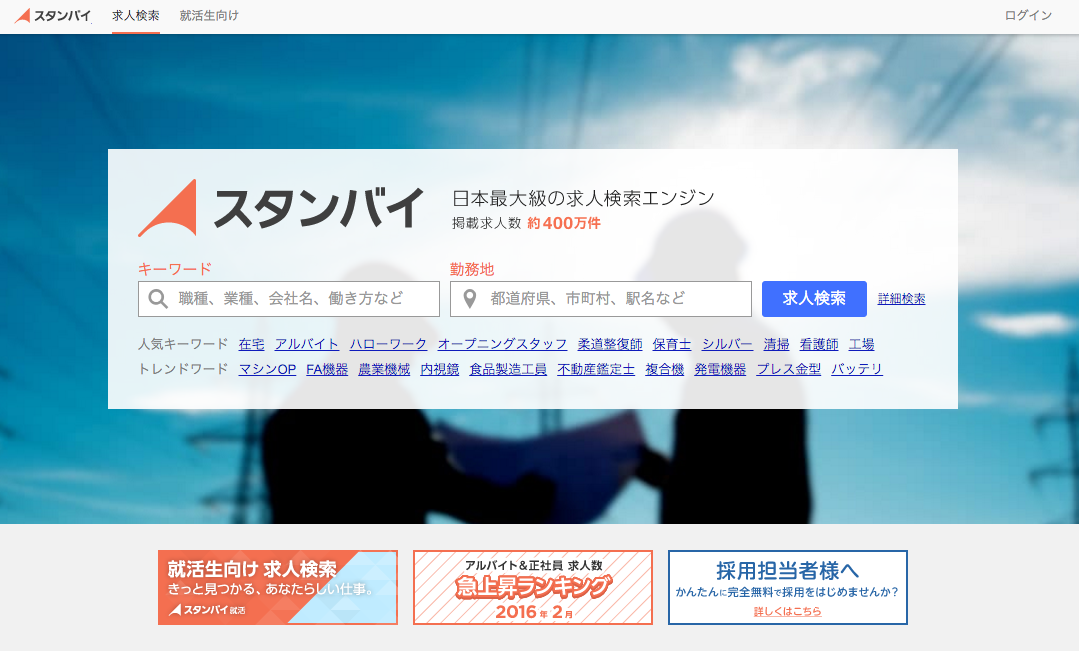Focus the 勤務地 location input field
Screen dimensions: 1079x670
(x=601, y=299)
